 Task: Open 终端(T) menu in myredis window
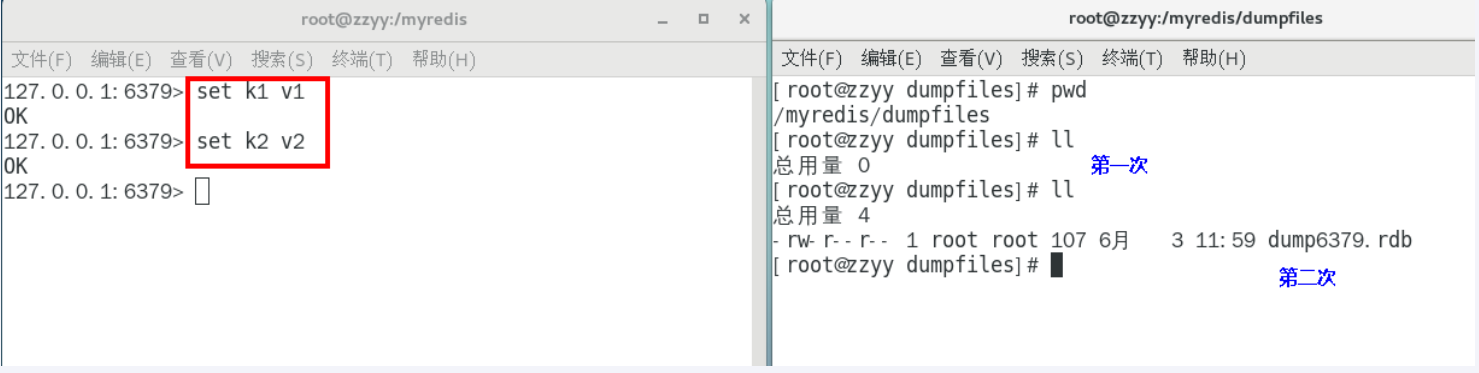(362, 60)
